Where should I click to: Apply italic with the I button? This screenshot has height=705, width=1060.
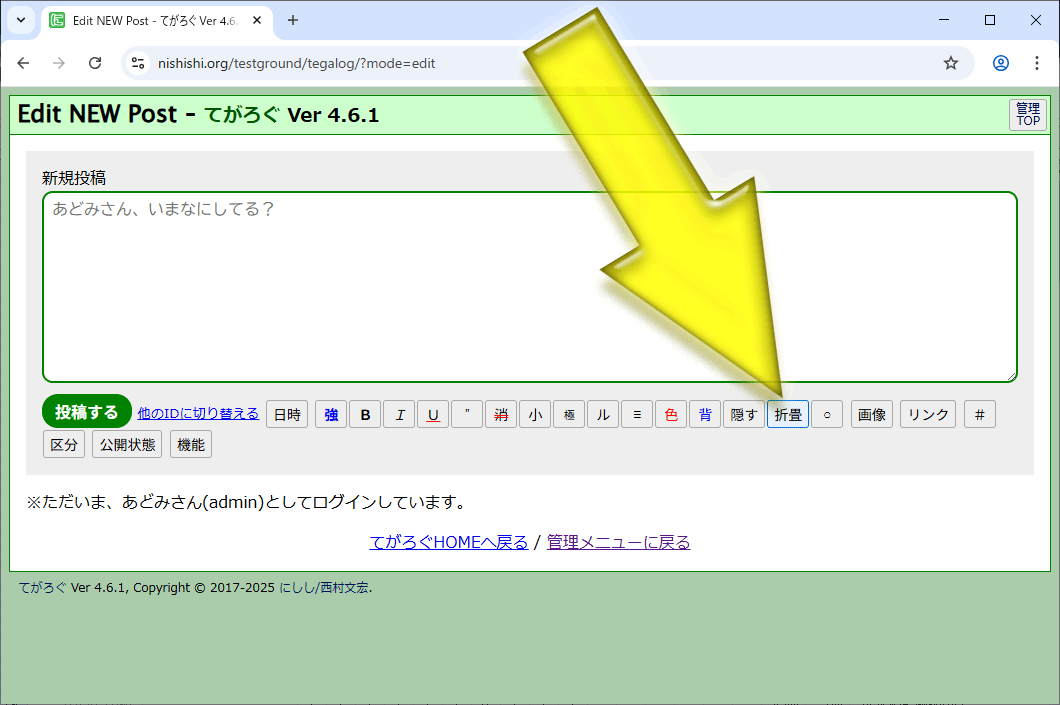(400, 414)
